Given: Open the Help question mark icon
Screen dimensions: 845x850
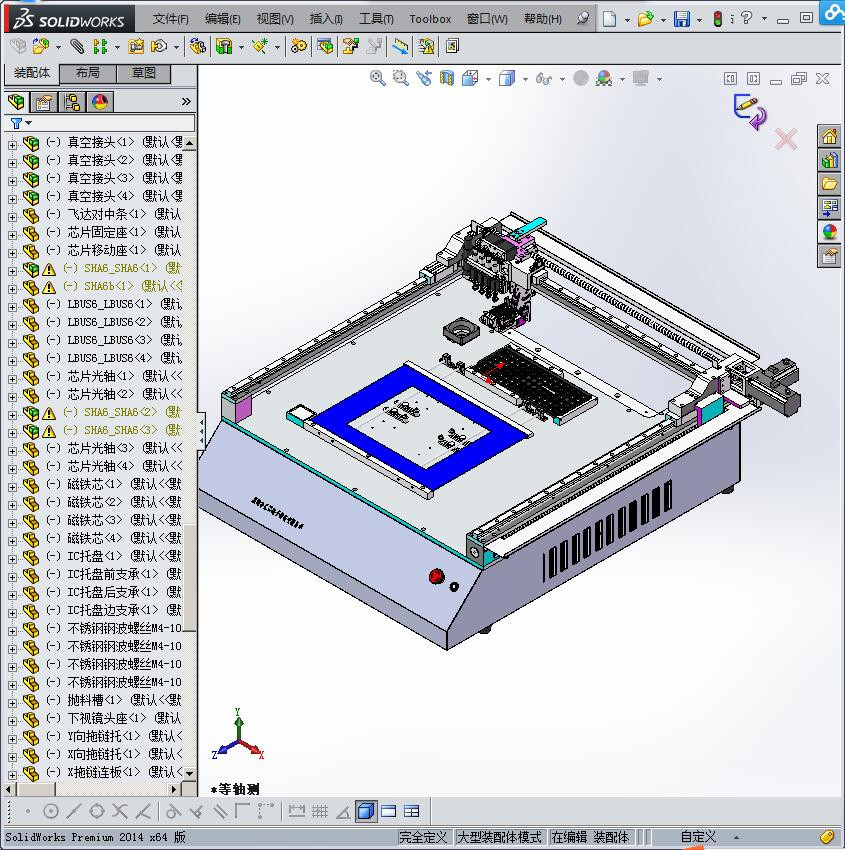Looking at the screenshot, I should point(746,18).
